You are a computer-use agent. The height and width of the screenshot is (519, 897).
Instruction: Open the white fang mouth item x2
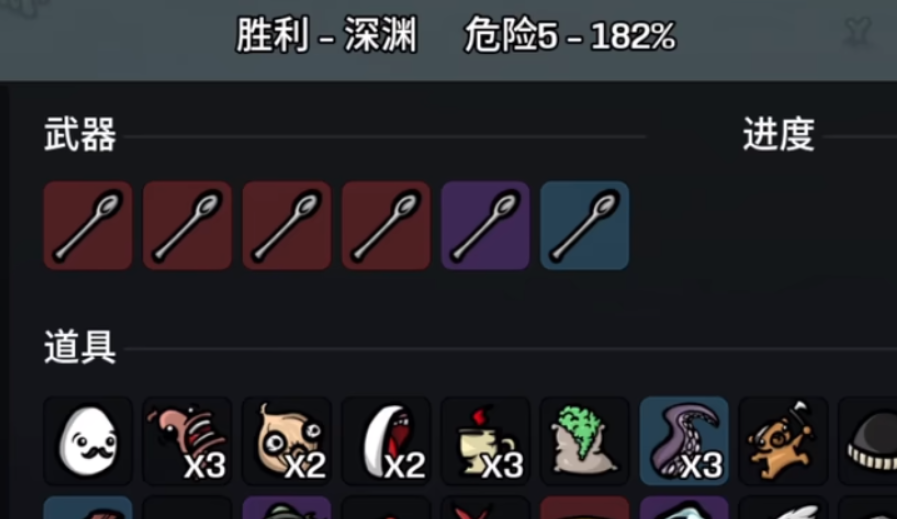pyautogui.click(x=386, y=441)
